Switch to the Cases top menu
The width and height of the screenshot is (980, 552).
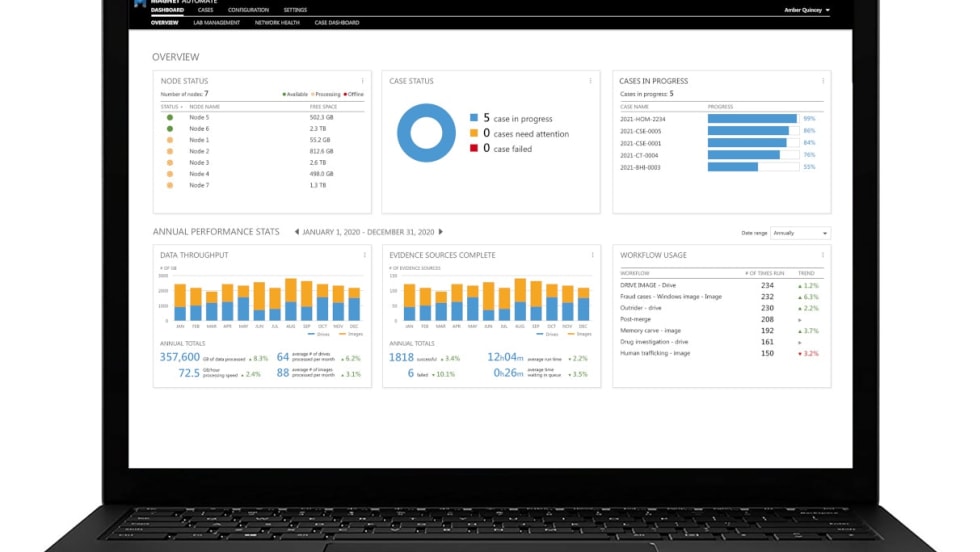coord(205,10)
